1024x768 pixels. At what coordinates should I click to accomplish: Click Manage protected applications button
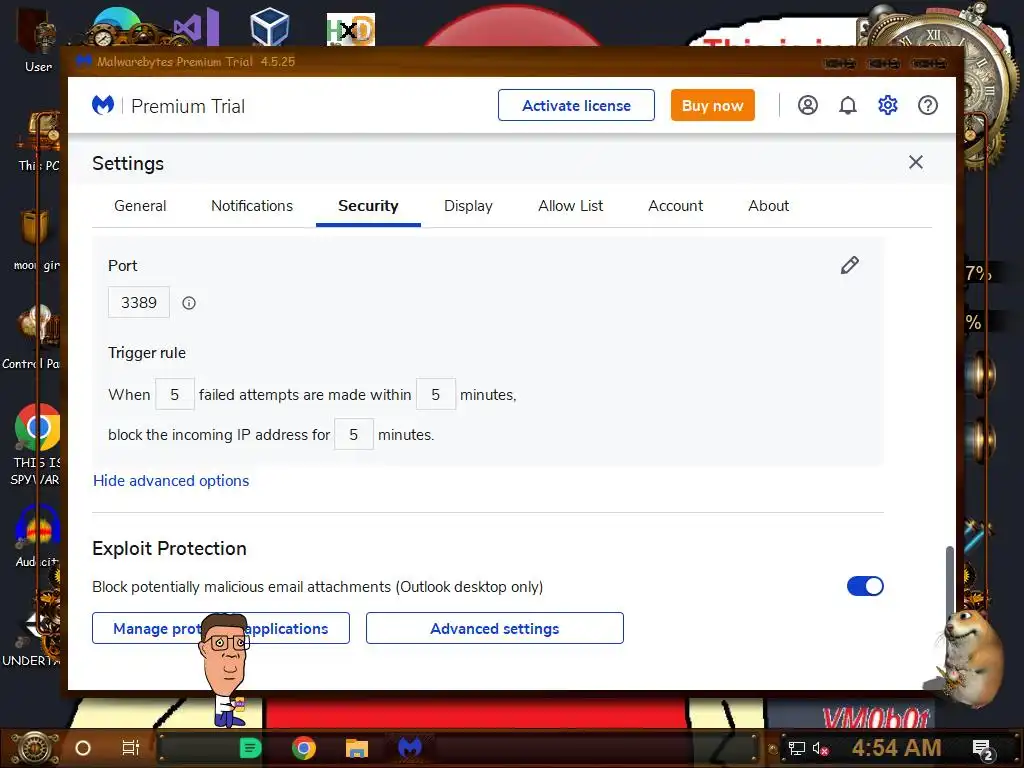pyautogui.click(x=221, y=628)
